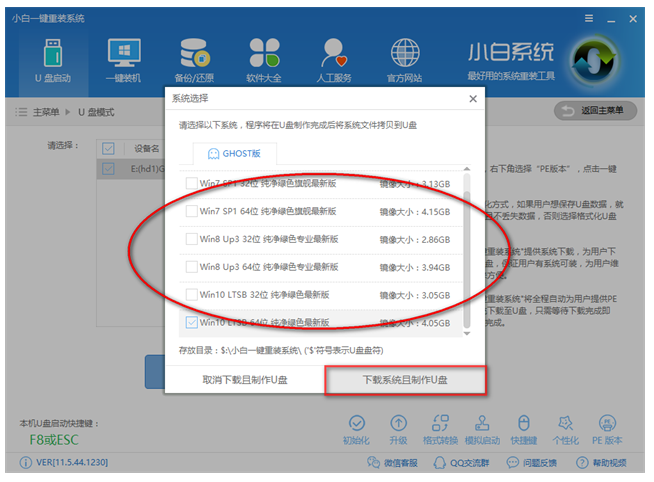Screen dimensions: 654x482
Task: Check Win8 Up3 64位 system option
Action: click(191, 267)
